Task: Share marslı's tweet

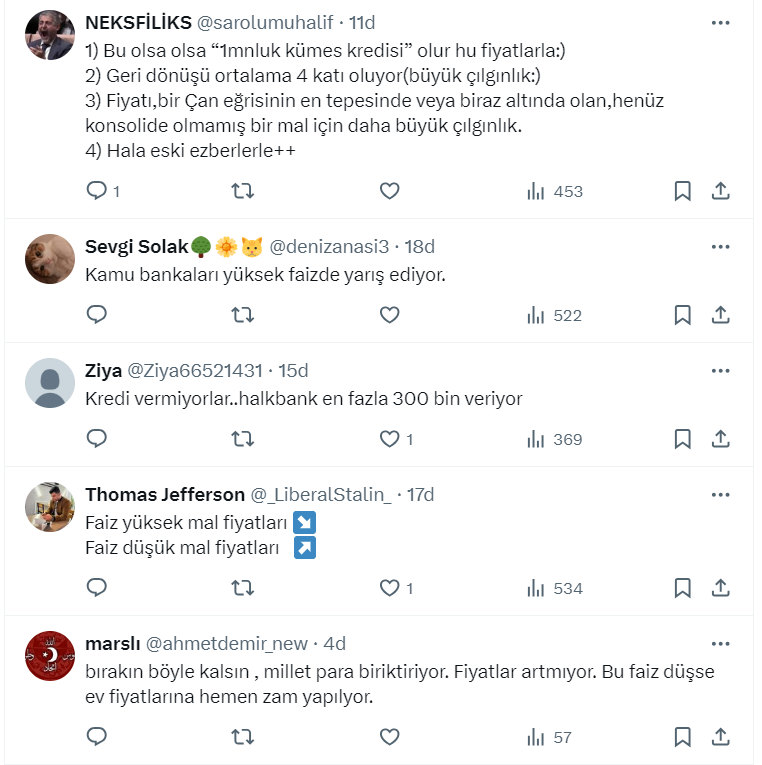Action: (x=720, y=737)
